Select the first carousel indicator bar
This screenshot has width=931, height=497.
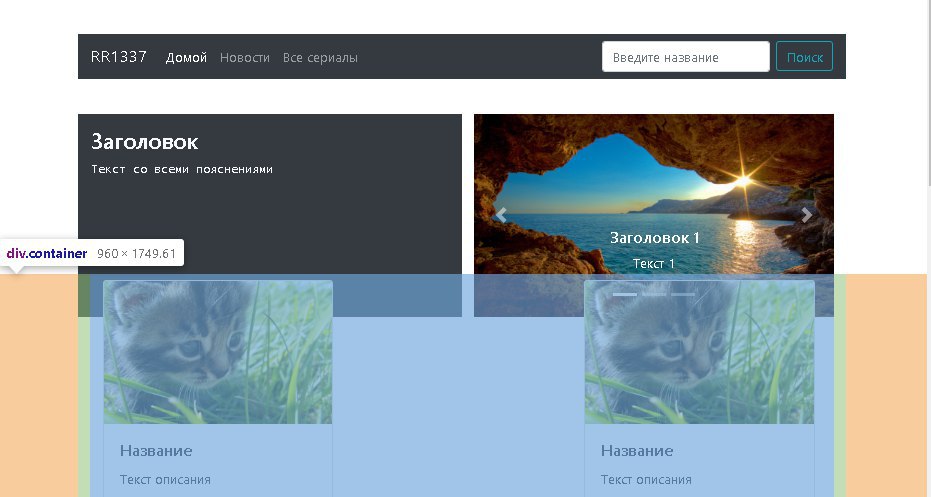tap(625, 295)
